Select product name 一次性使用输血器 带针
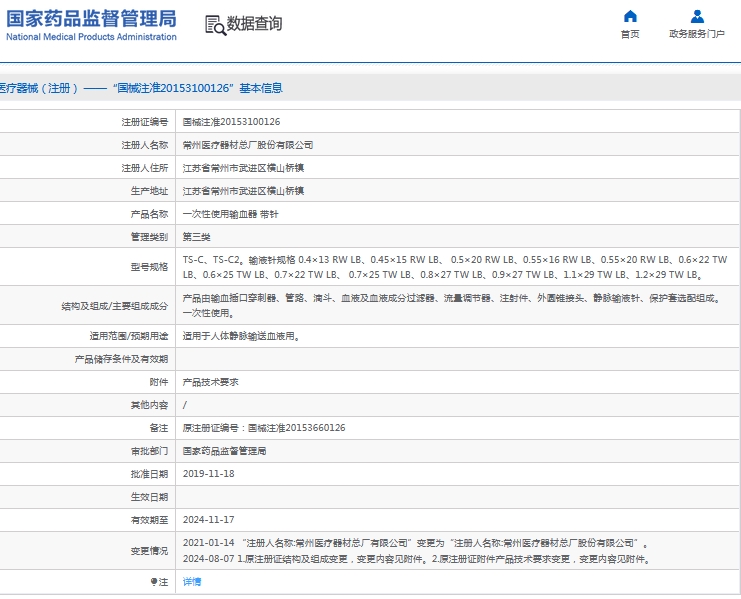Viewport: 741px width, 599px height. coord(231,214)
